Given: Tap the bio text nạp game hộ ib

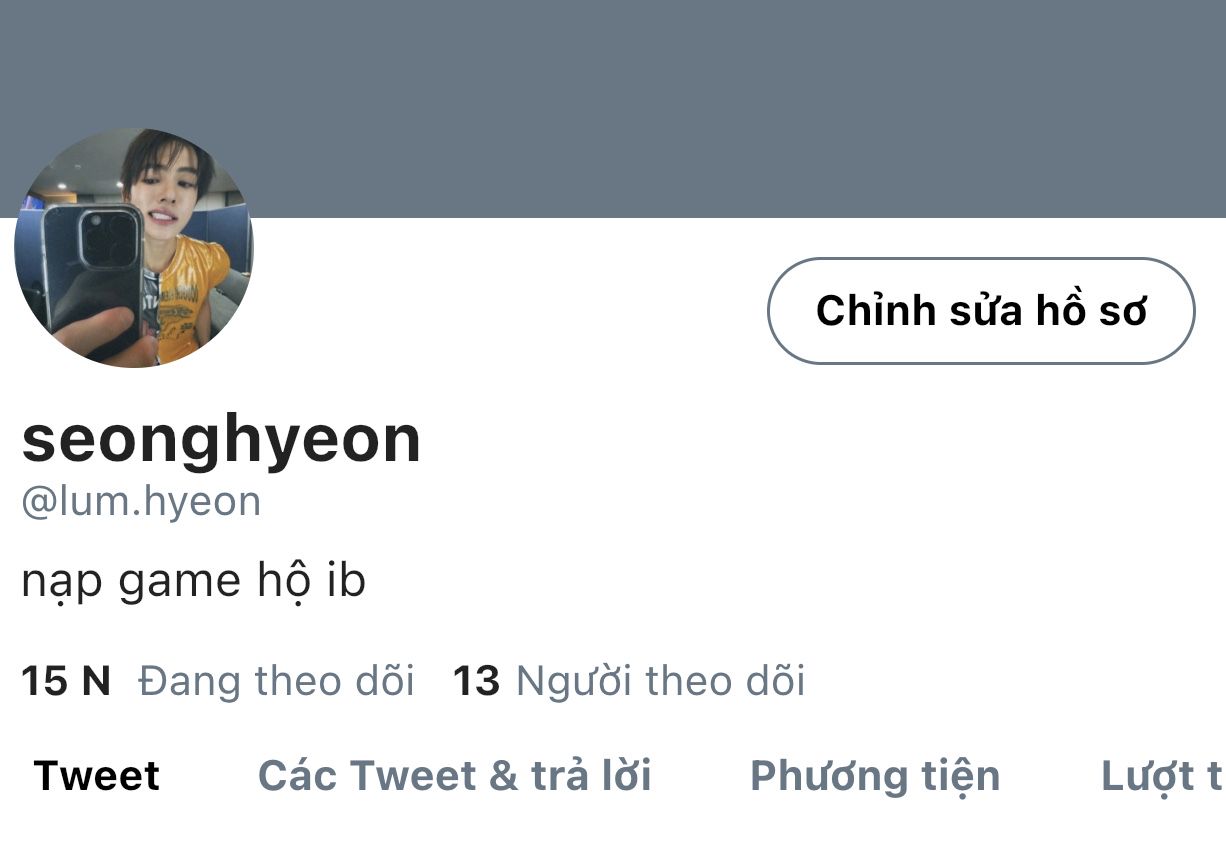Looking at the screenshot, I should pyautogui.click(x=193, y=582).
